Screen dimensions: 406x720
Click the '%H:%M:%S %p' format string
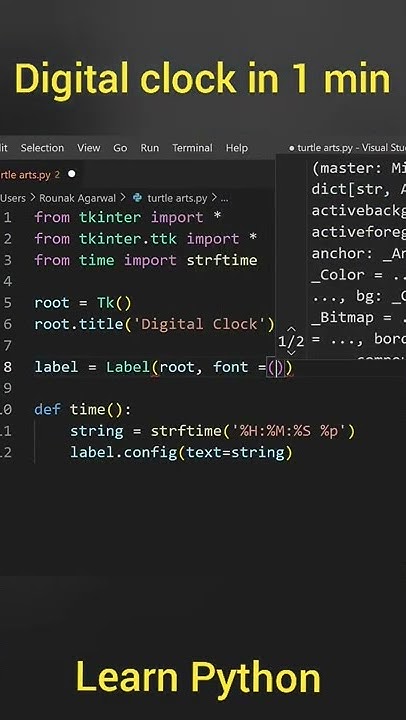289,431
